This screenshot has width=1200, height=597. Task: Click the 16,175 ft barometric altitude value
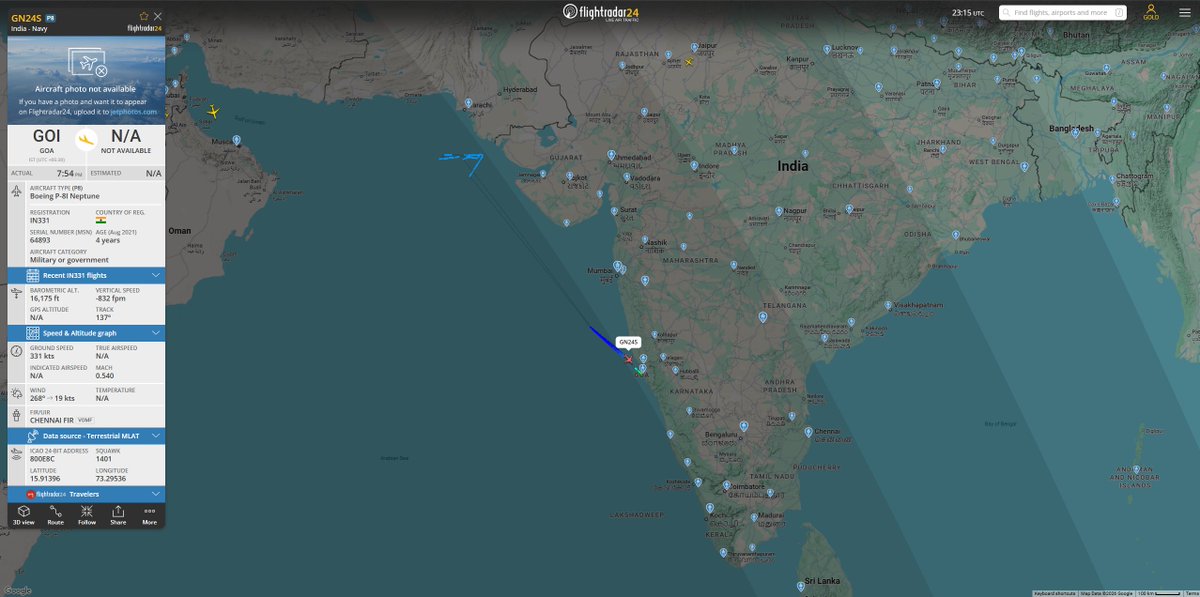44,298
